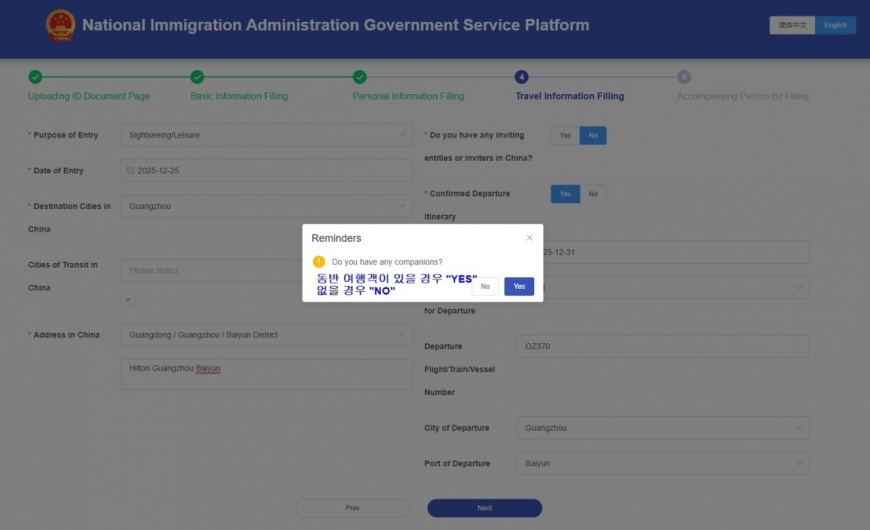Select Yes for inviting entities in China
The height and width of the screenshot is (530, 870).
pos(565,135)
